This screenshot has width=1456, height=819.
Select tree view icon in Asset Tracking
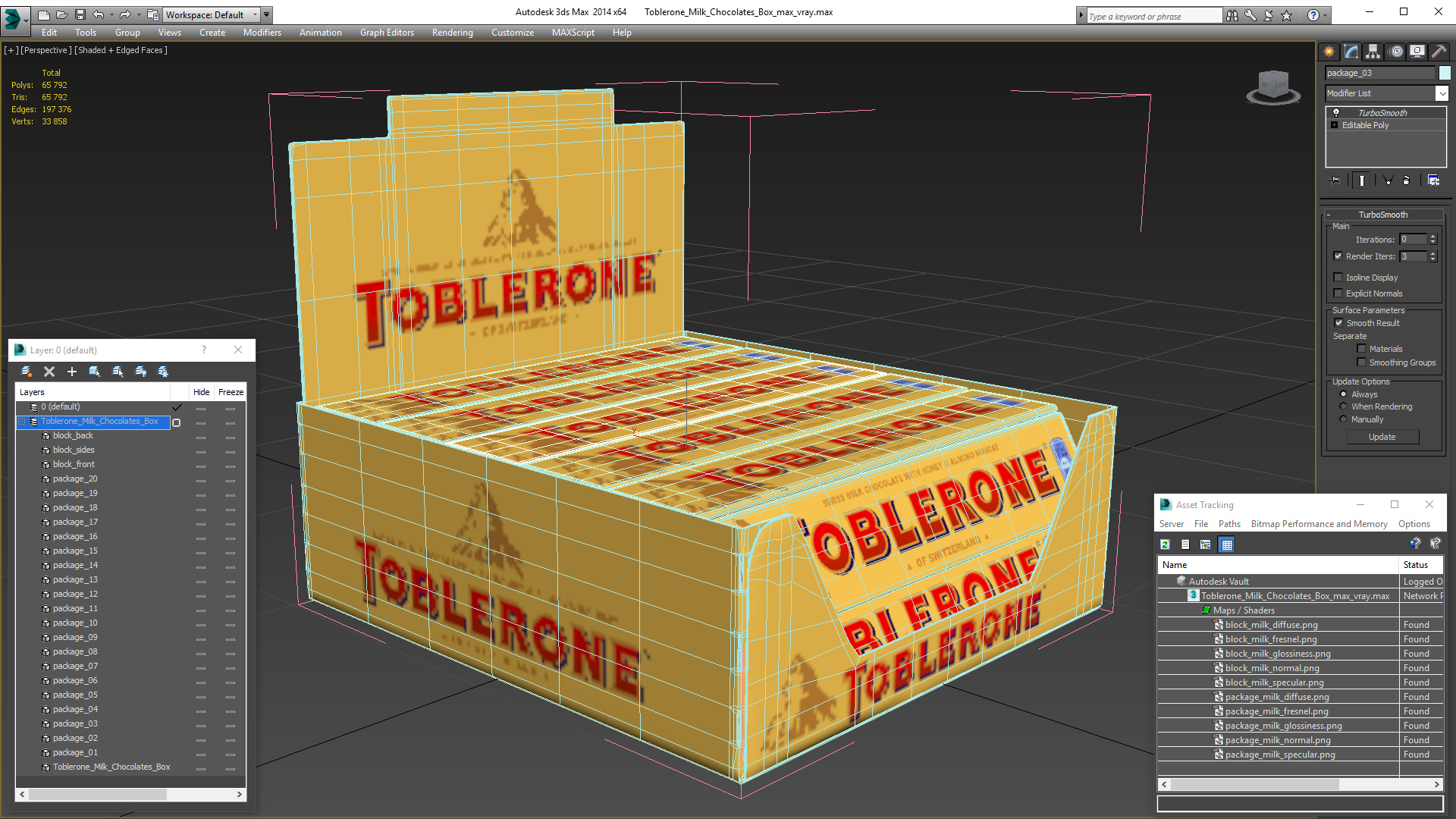coord(1206,544)
